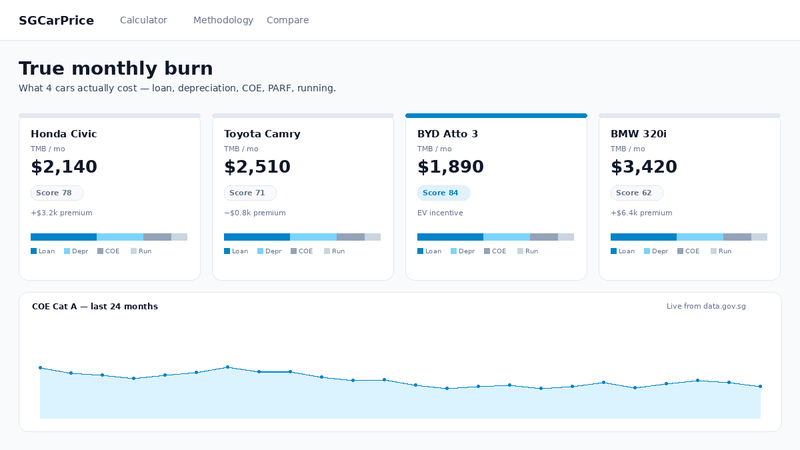
Task: Click Honda Civic Depr bar segment
Action: pos(120,237)
